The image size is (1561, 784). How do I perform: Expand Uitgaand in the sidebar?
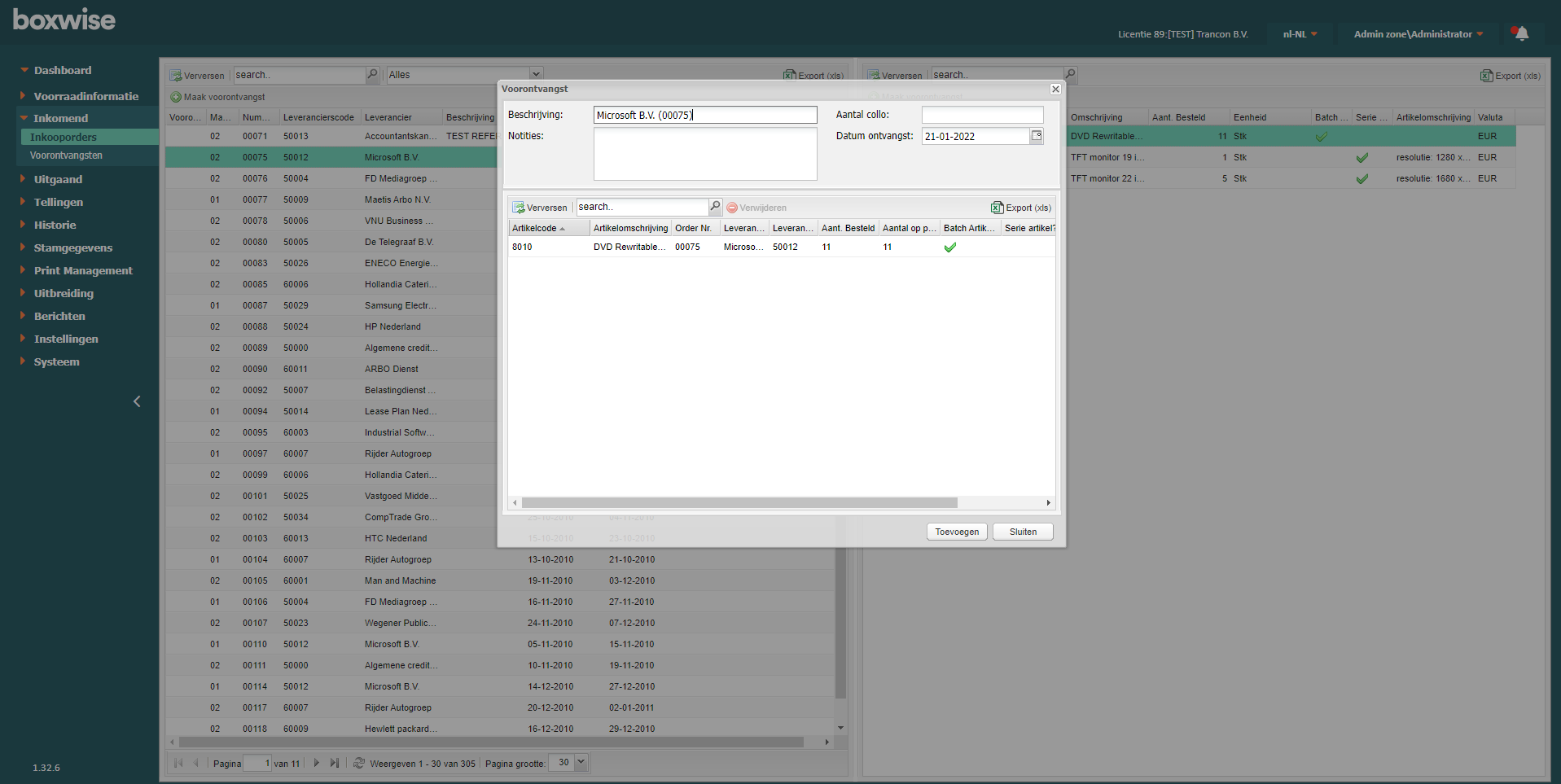[58, 179]
